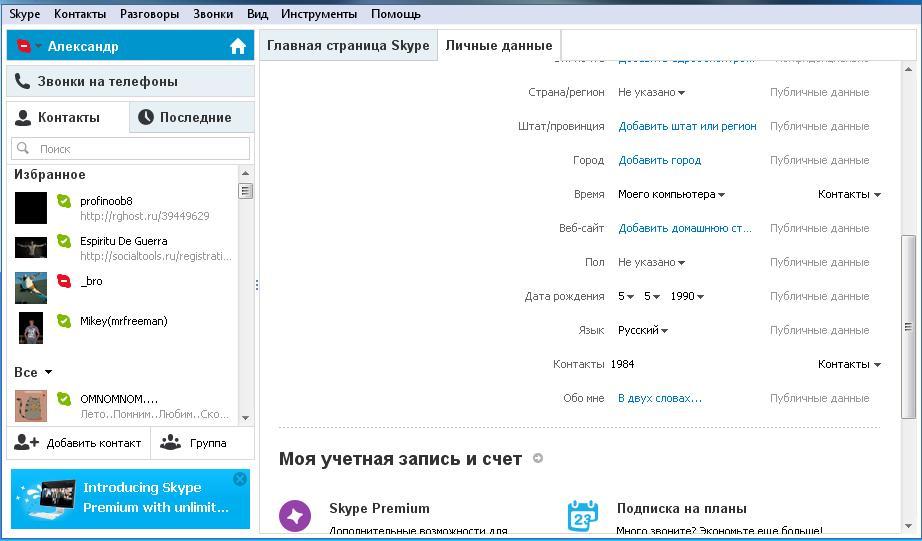
Task: Click profile pane scroll down arrow
Action: 908,526
